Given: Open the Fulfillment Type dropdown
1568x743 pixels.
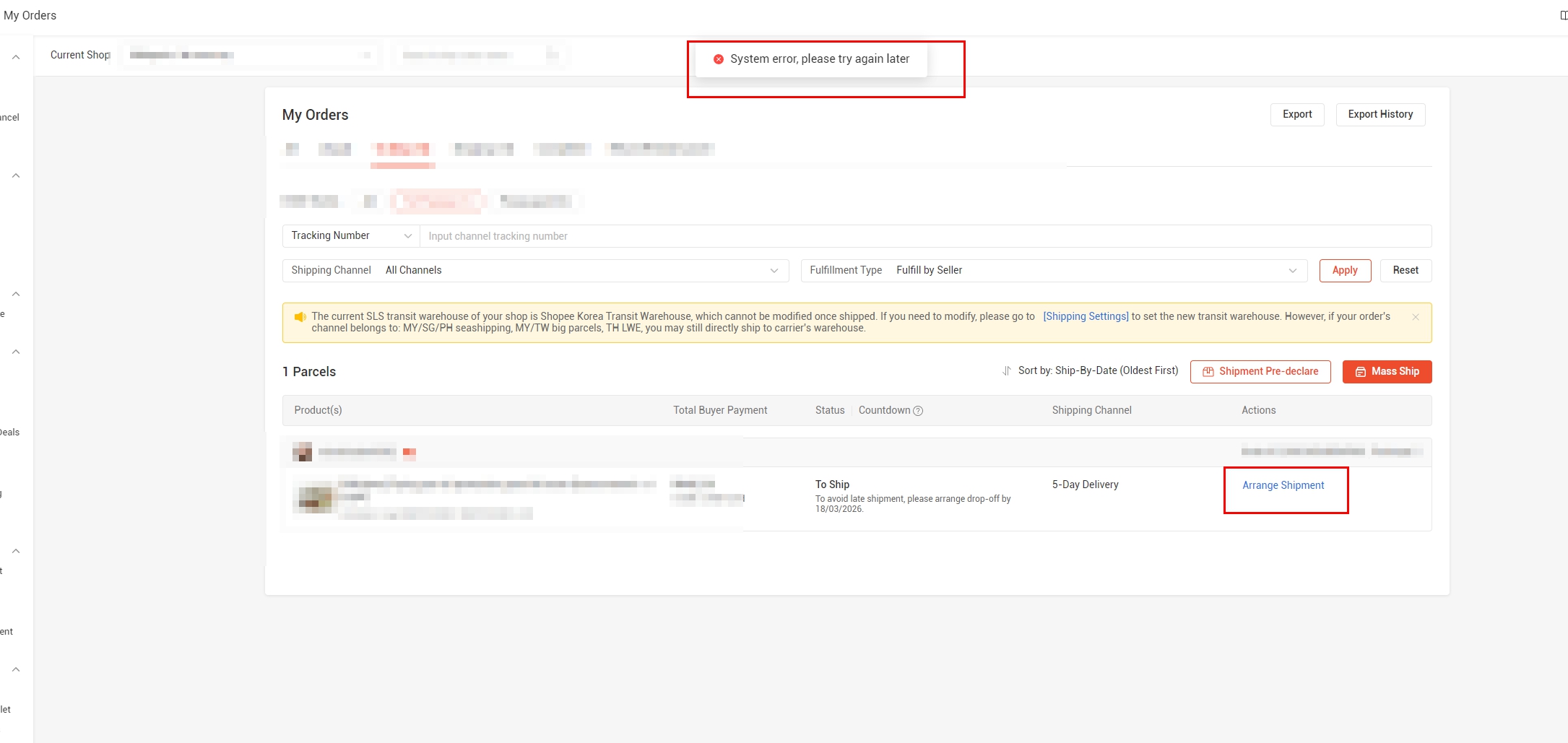Looking at the screenshot, I should [x=1054, y=271].
